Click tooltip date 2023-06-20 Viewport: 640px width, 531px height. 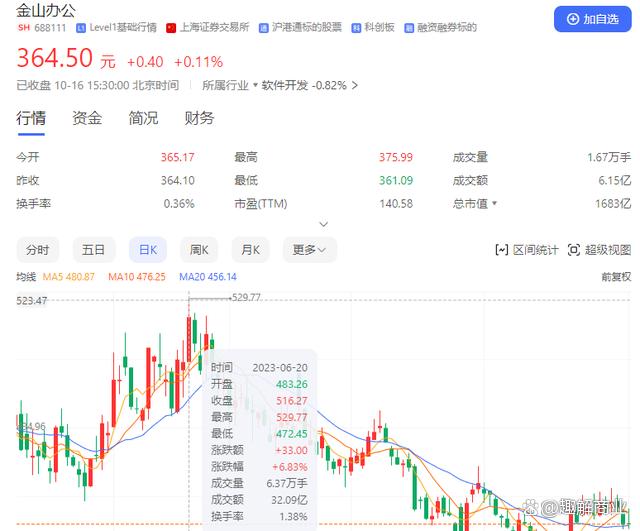click(280, 368)
